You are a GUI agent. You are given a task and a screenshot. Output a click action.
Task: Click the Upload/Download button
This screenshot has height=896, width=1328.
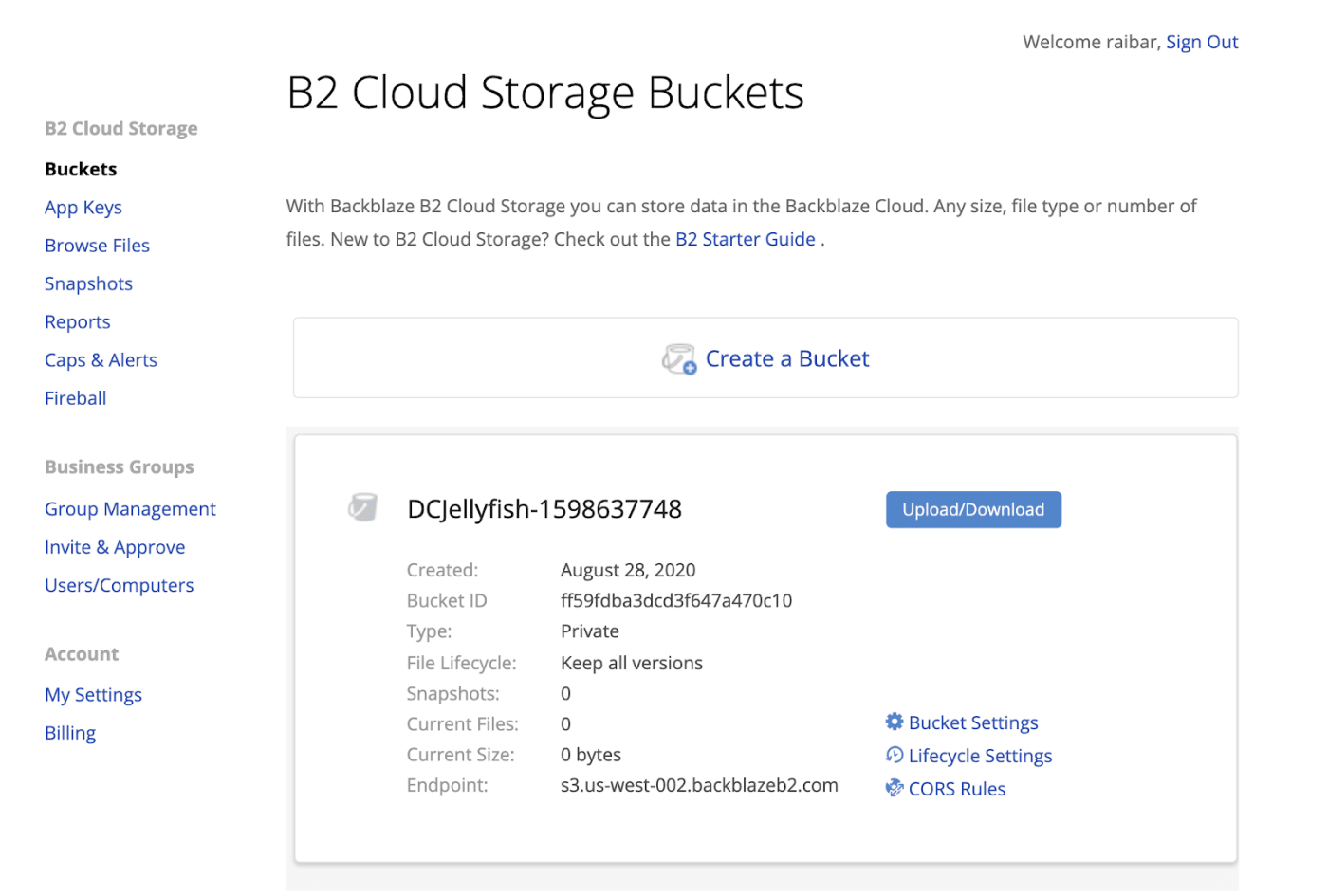pos(973,509)
